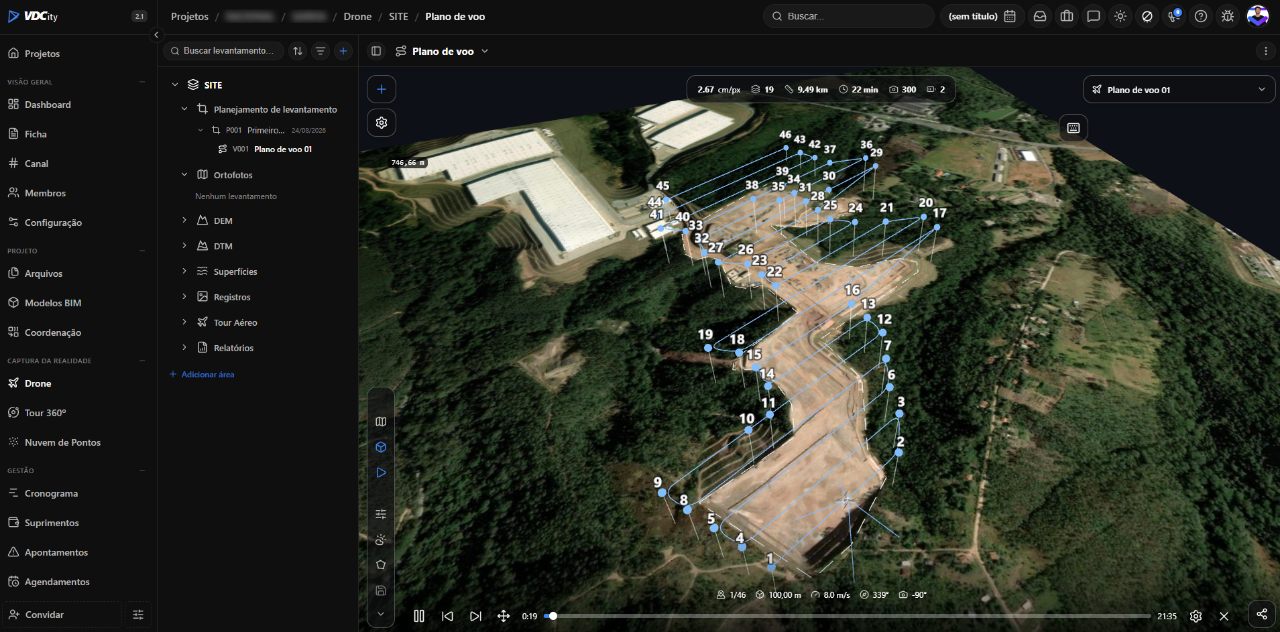Click the plus button on the map
The height and width of the screenshot is (632, 1280).
pyautogui.click(x=381, y=89)
